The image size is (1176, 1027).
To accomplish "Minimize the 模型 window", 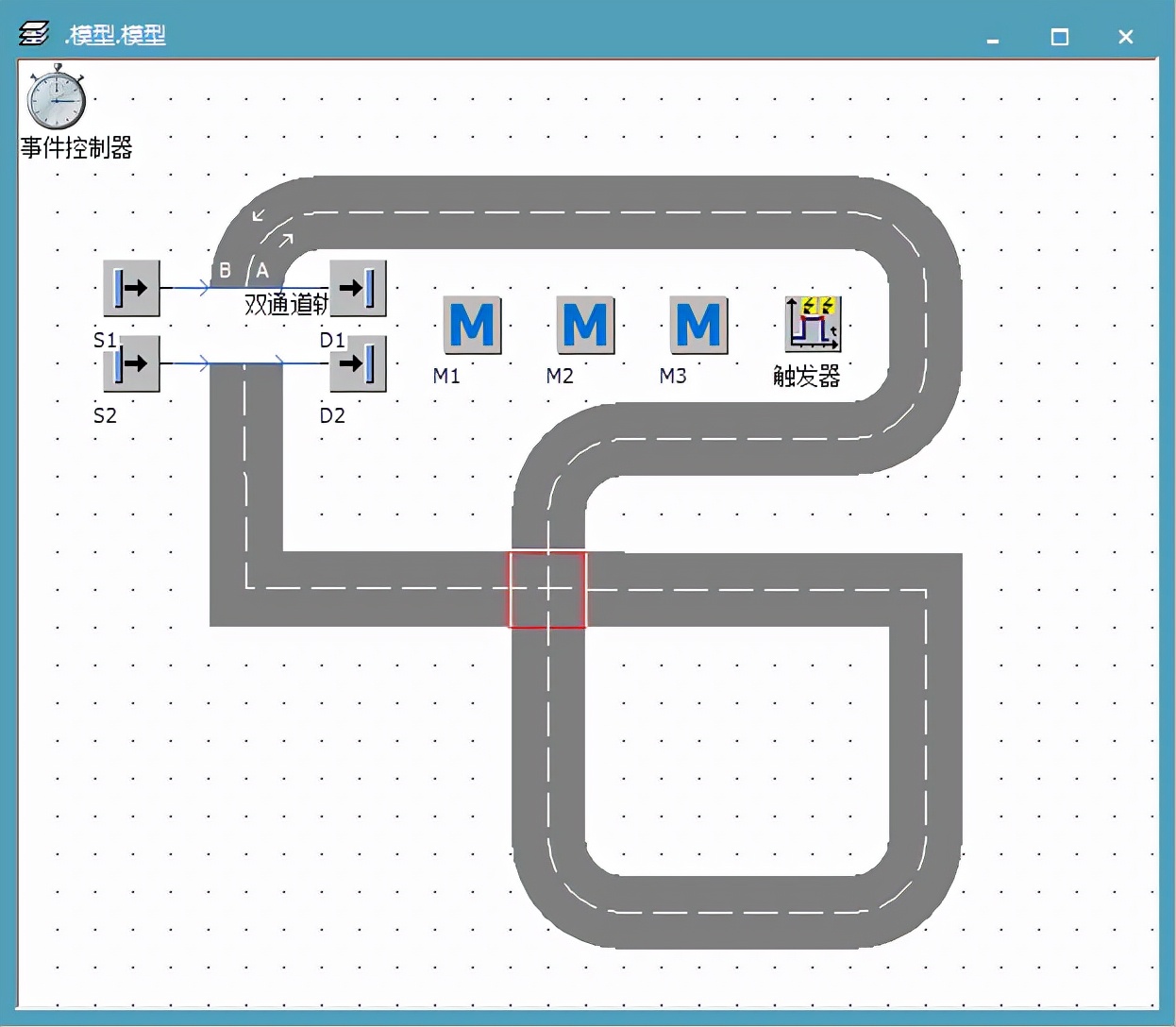I will tap(993, 37).
